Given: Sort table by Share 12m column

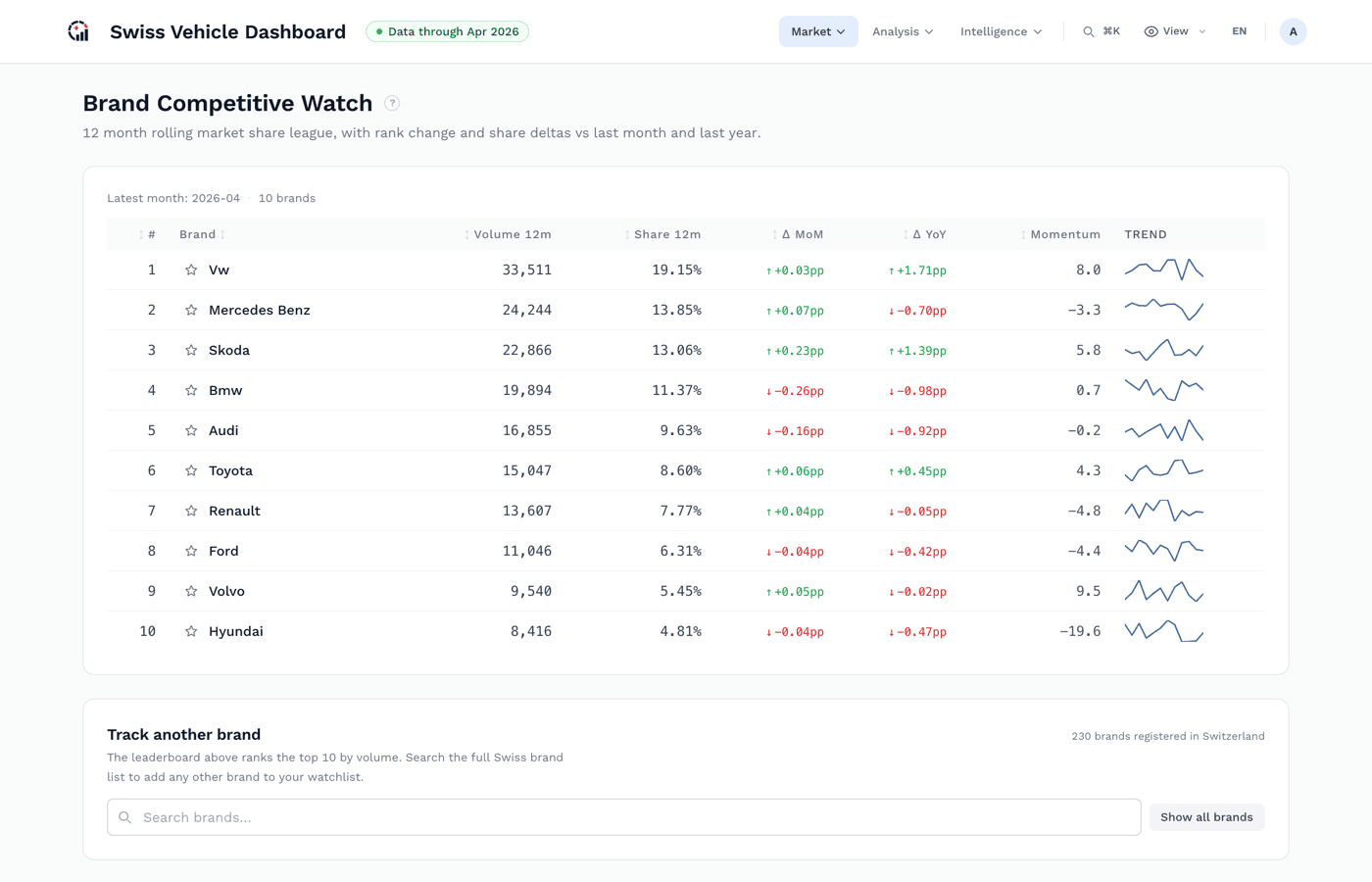Looking at the screenshot, I should coord(662,234).
